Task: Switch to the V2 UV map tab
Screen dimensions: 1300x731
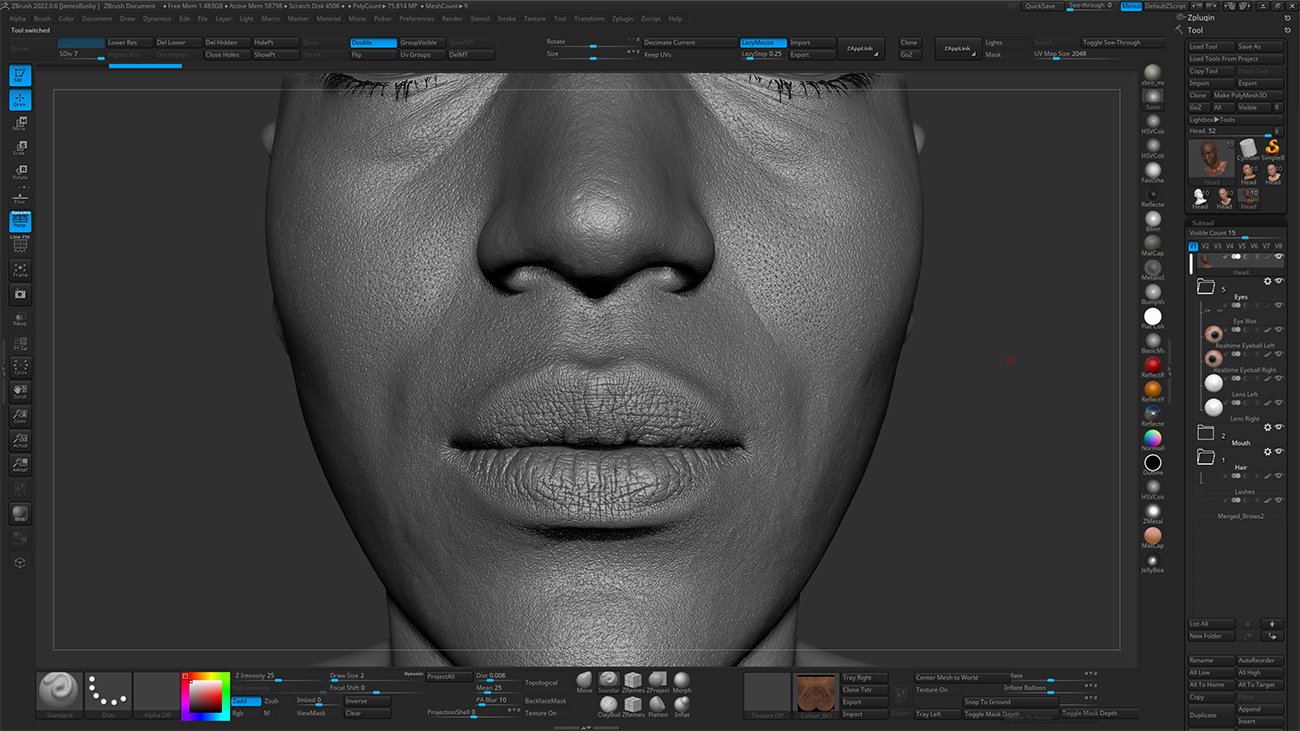Action: (x=1204, y=247)
